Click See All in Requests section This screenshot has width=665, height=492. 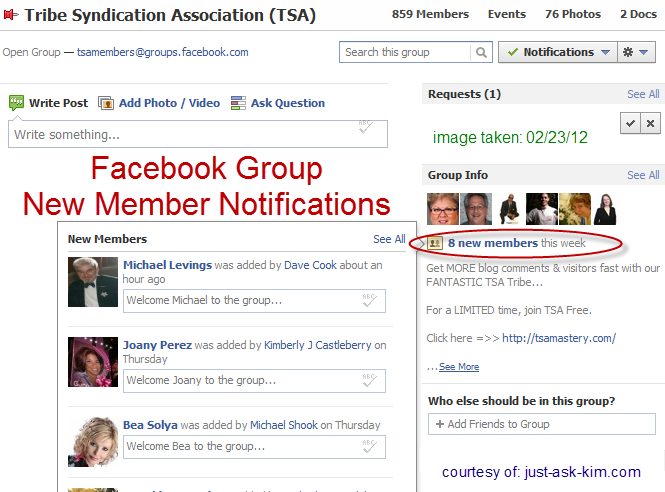point(643,94)
